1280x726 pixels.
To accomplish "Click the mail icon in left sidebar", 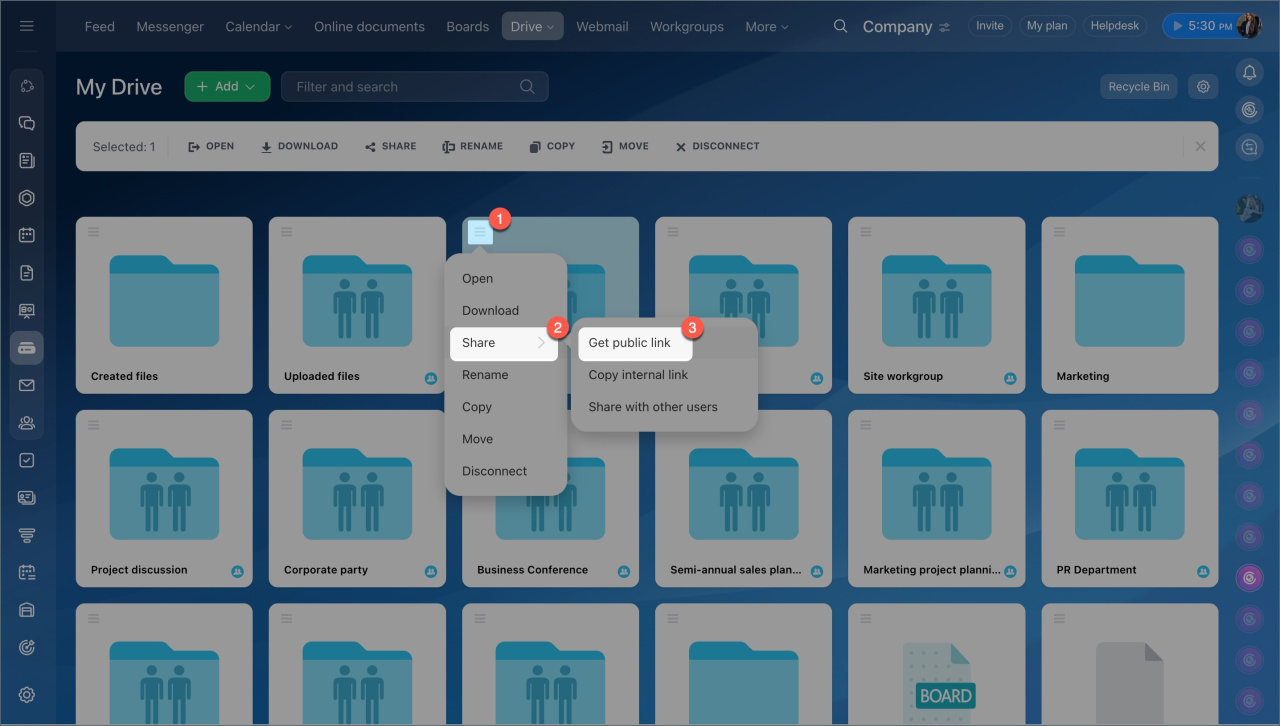I will point(27,385).
